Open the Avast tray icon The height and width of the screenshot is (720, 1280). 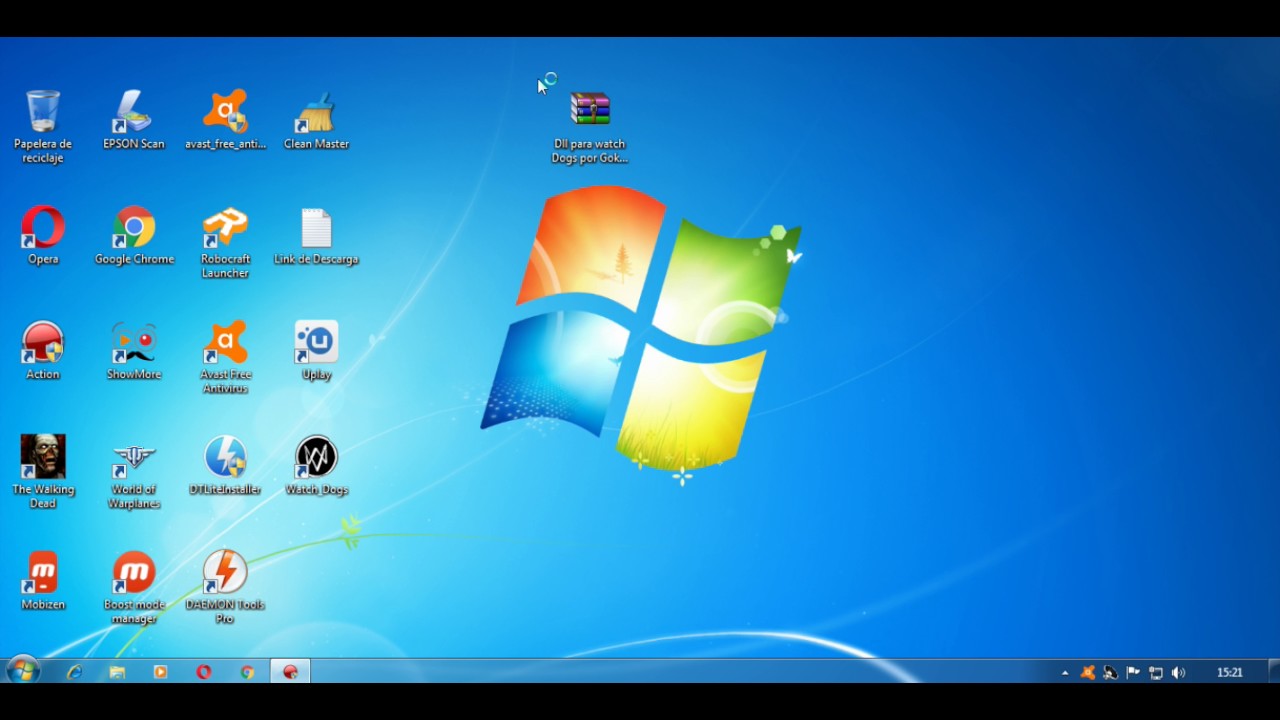tap(1088, 673)
